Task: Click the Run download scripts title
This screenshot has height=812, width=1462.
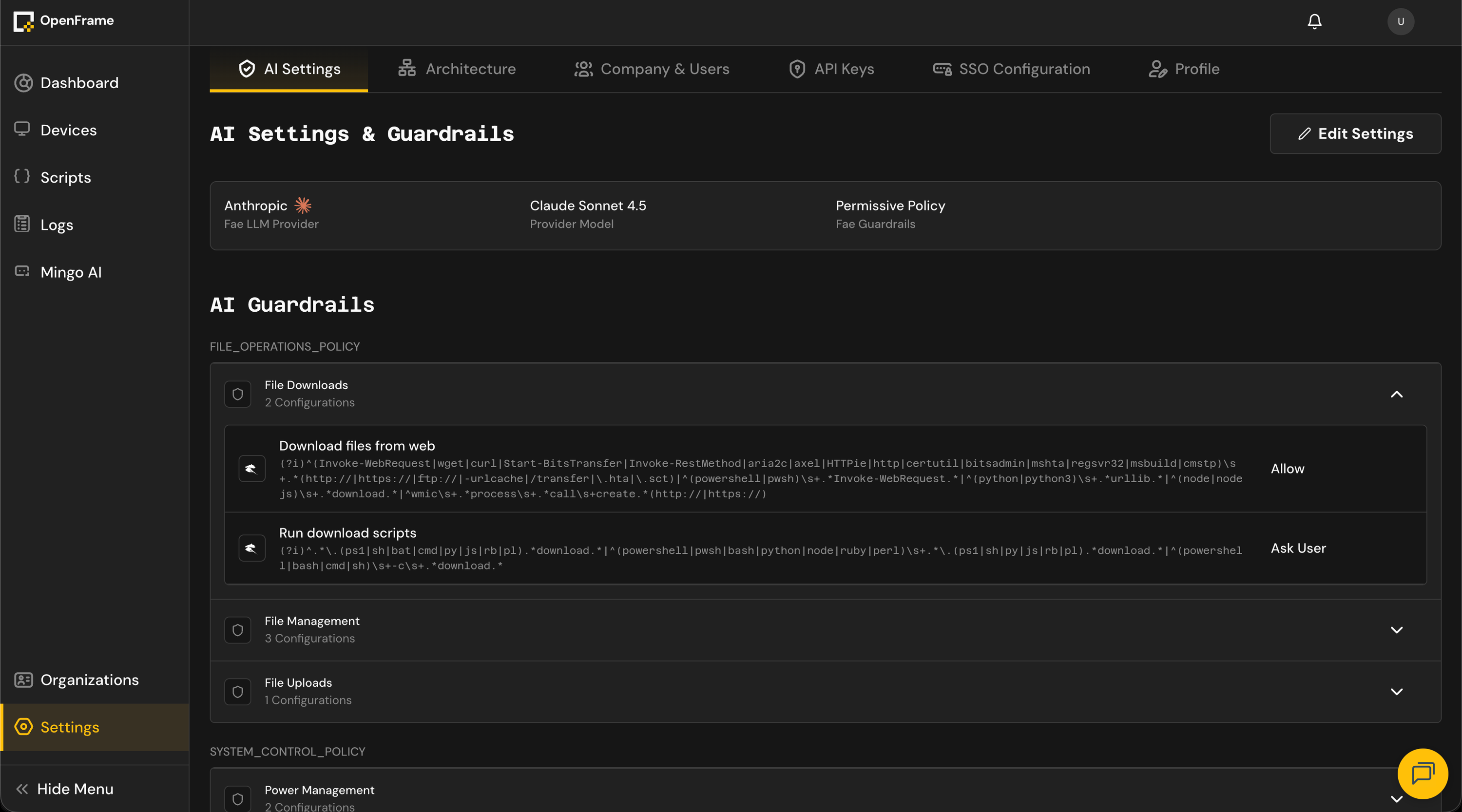Action: [x=347, y=533]
